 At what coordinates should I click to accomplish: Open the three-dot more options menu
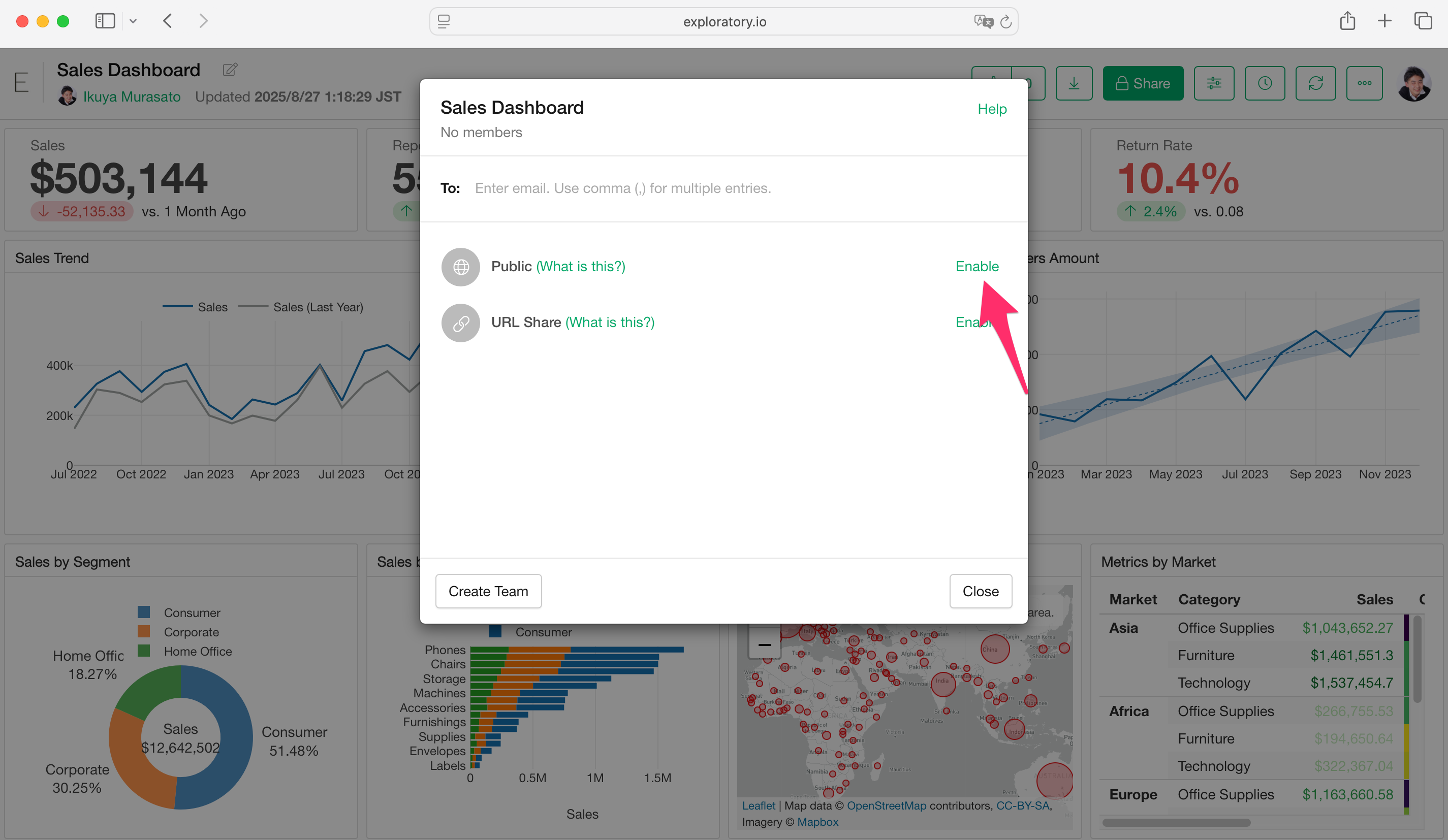1364,84
